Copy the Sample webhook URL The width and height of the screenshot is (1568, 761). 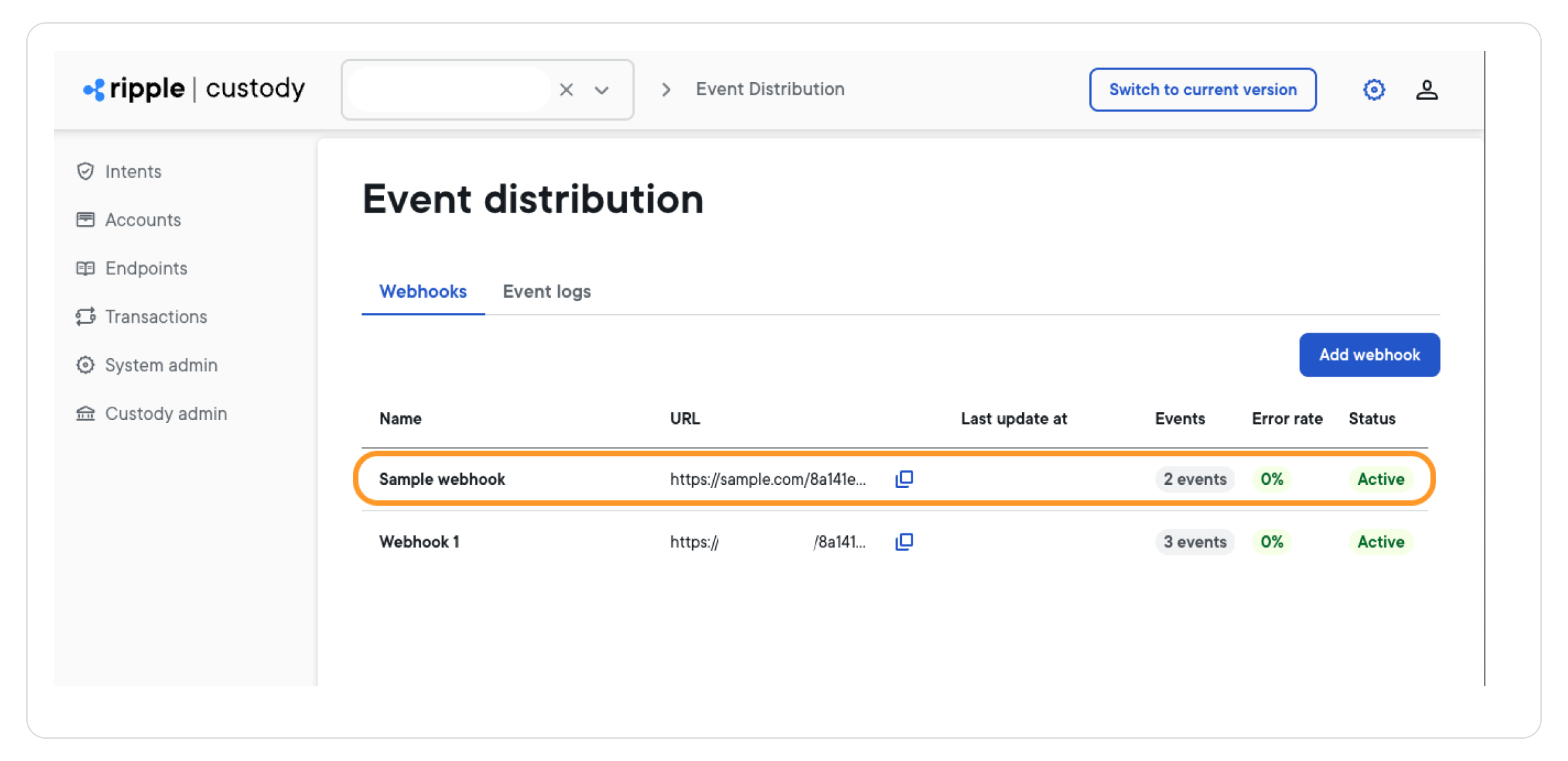[x=904, y=479]
